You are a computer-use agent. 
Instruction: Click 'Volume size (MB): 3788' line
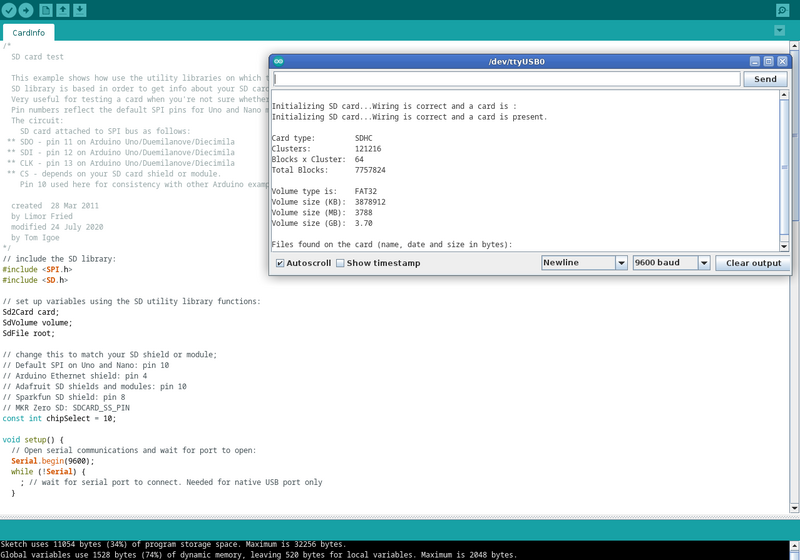pyautogui.click(x=322, y=213)
